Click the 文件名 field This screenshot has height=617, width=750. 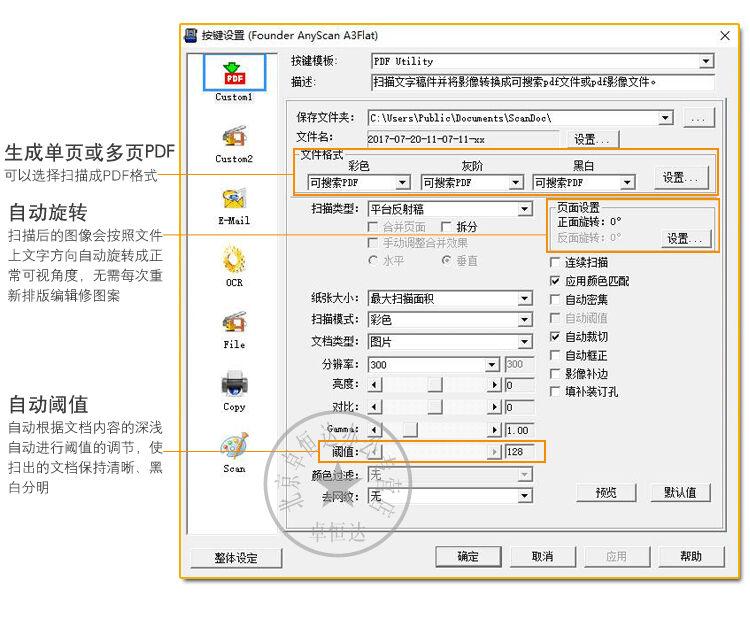[x=463, y=139]
